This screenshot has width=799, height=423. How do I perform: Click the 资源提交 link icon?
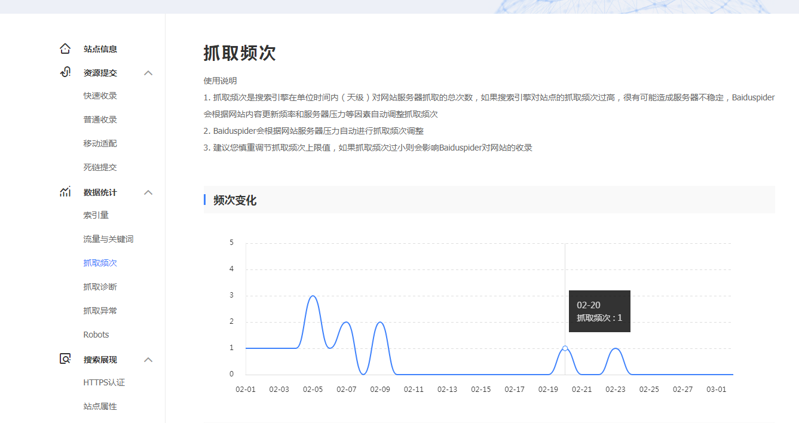point(65,72)
